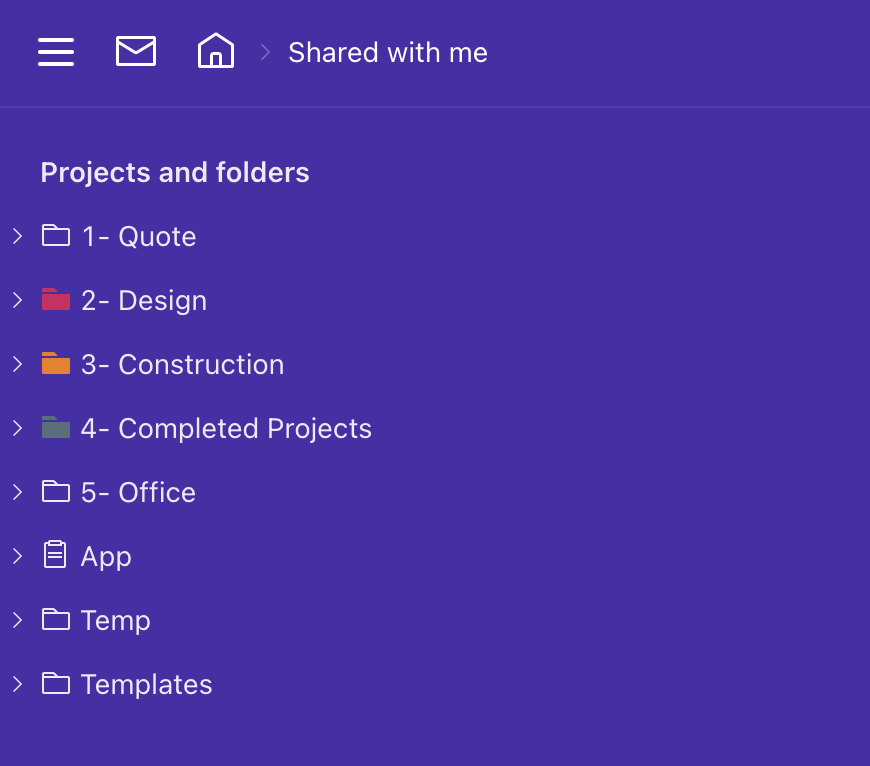Expand the 1- Quote folder
The width and height of the screenshot is (870, 766).
click(17, 236)
